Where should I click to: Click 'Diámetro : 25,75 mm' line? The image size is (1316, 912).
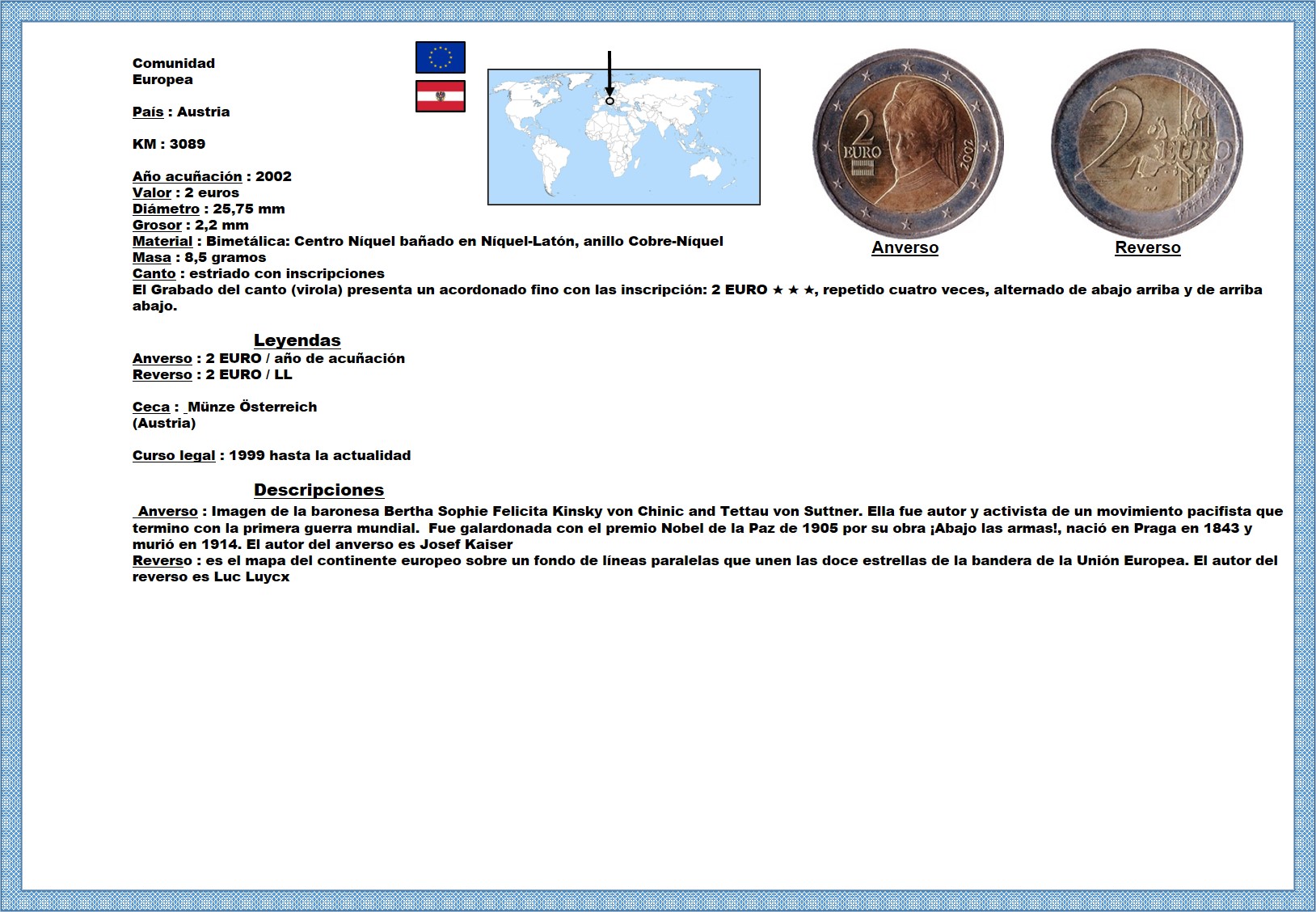point(209,209)
